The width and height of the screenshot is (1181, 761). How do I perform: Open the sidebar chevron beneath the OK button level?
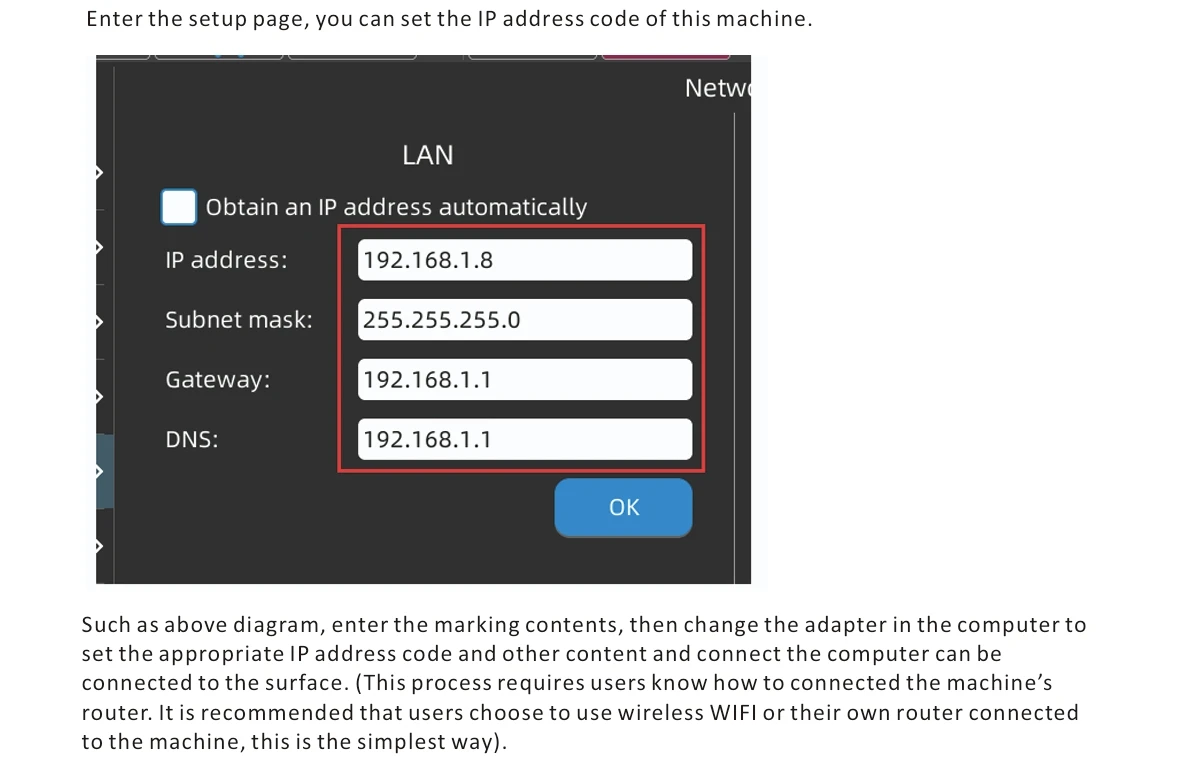tap(99, 546)
